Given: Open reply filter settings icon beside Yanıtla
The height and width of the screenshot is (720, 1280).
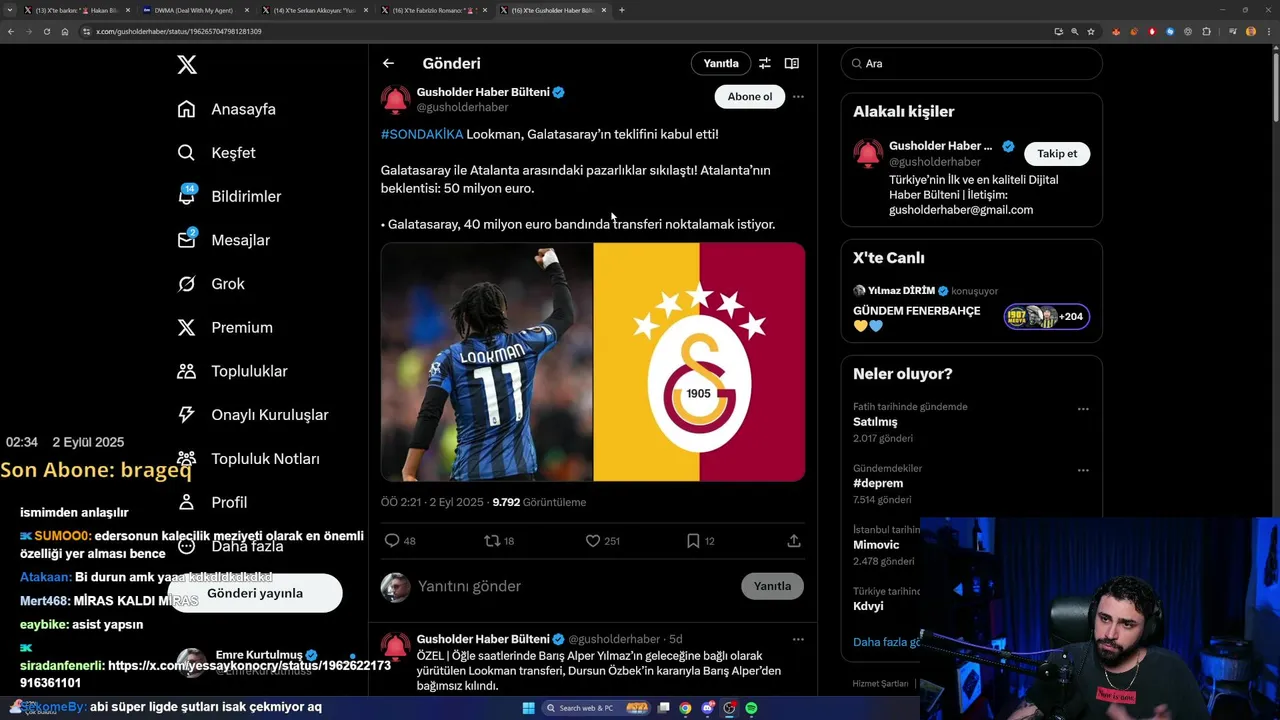Looking at the screenshot, I should (x=764, y=63).
